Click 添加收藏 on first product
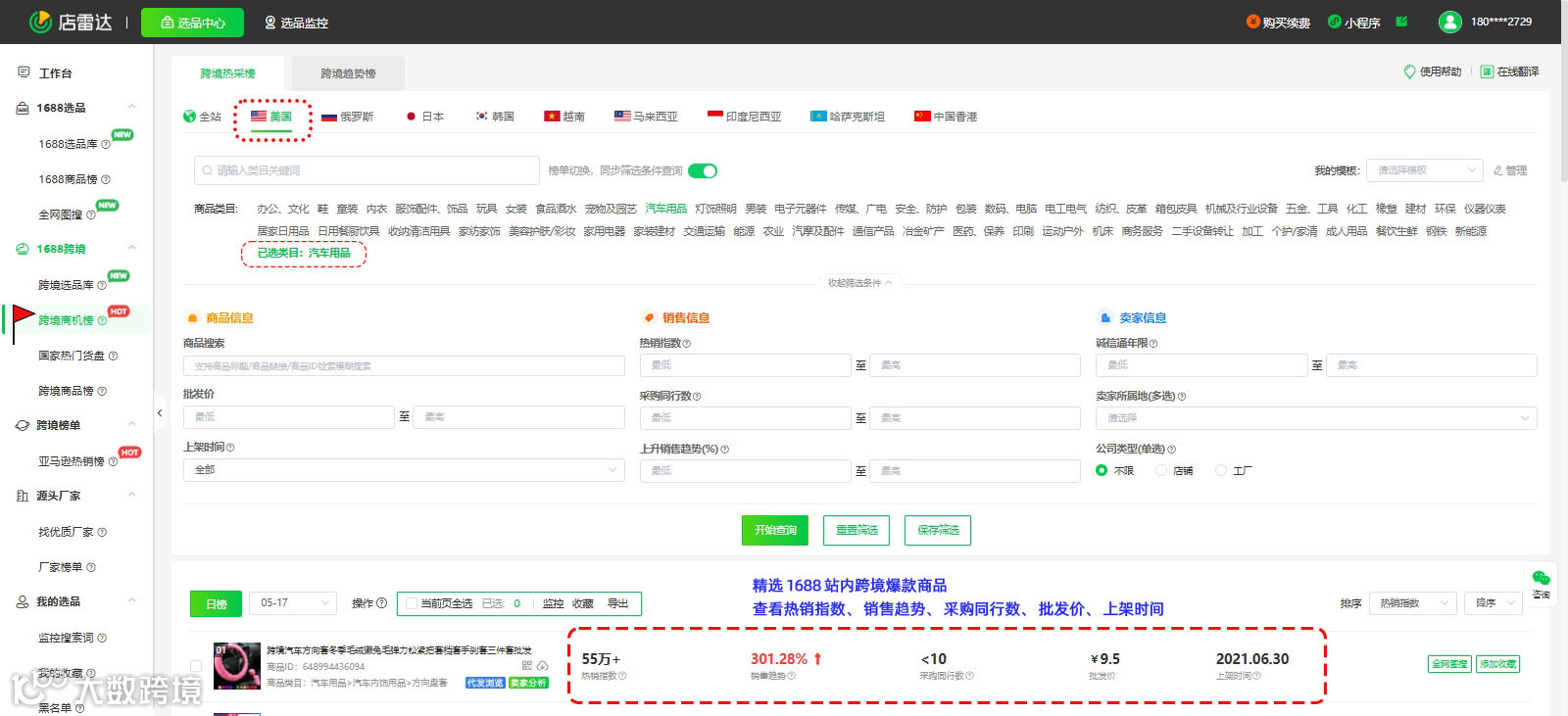 click(x=1498, y=664)
